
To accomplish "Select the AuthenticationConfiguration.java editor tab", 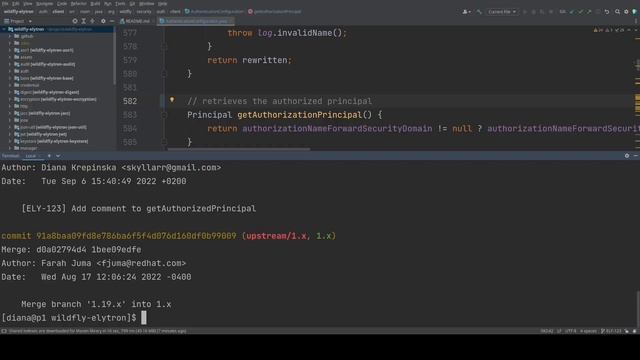I will point(196,21).
